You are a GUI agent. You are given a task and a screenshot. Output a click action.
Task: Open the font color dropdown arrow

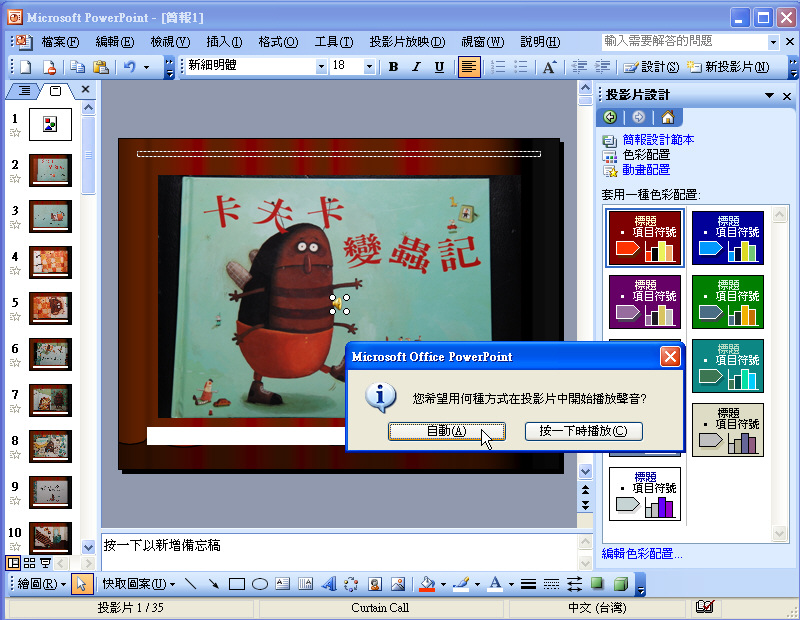pos(511,584)
